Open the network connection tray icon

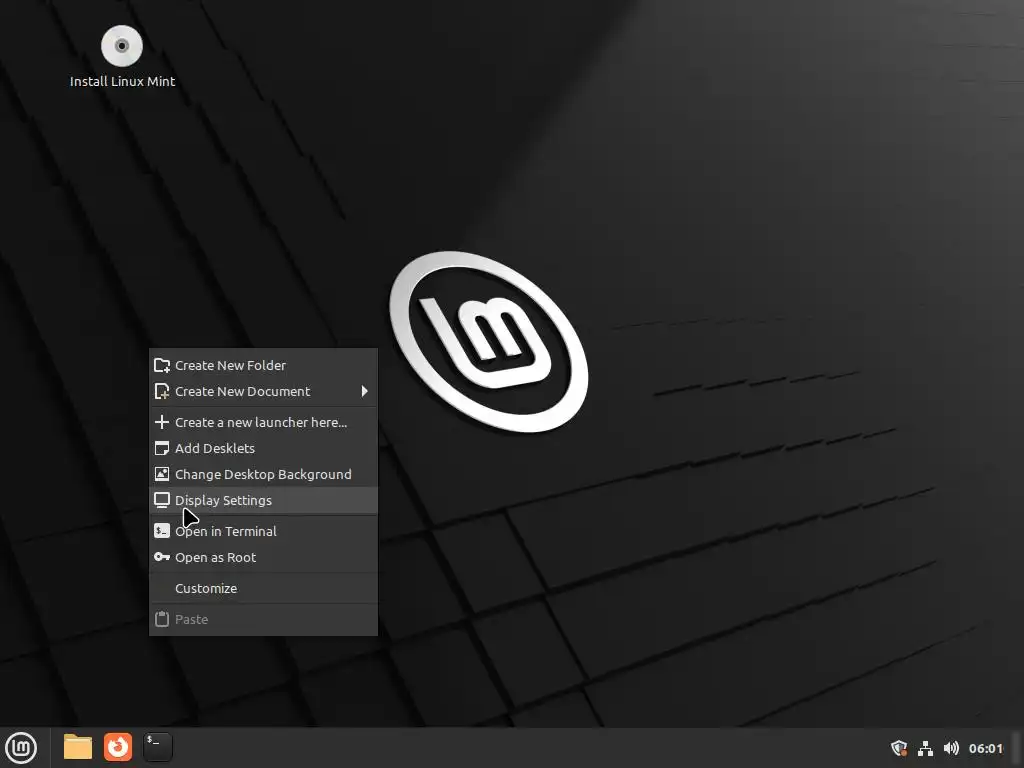(x=925, y=748)
